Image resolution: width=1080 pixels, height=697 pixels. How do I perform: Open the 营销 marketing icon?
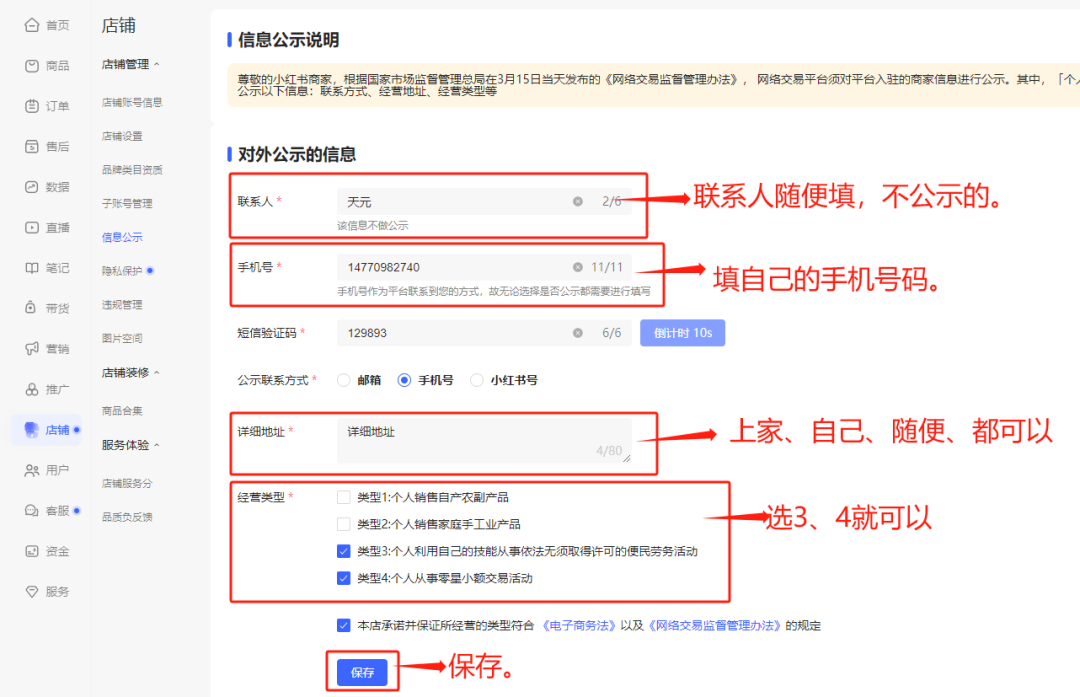[30, 348]
